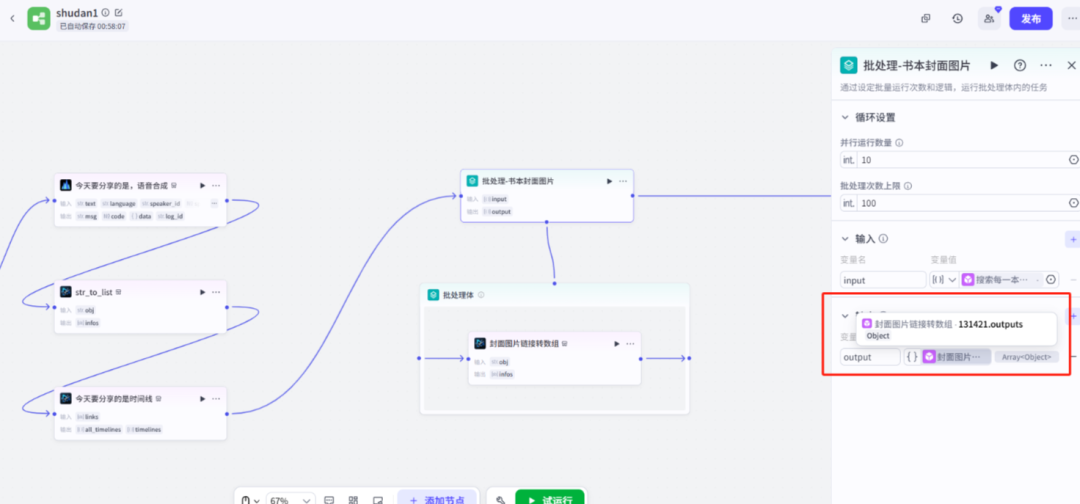Open help in the side panel header
The image size is (1080, 504).
tap(1020, 65)
